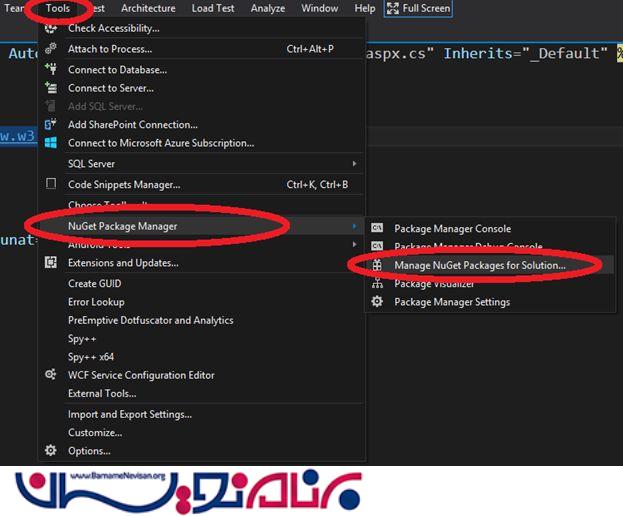Click the Connect to Server icon
The height and width of the screenshot is (516, 623).
tap(51, 88)
